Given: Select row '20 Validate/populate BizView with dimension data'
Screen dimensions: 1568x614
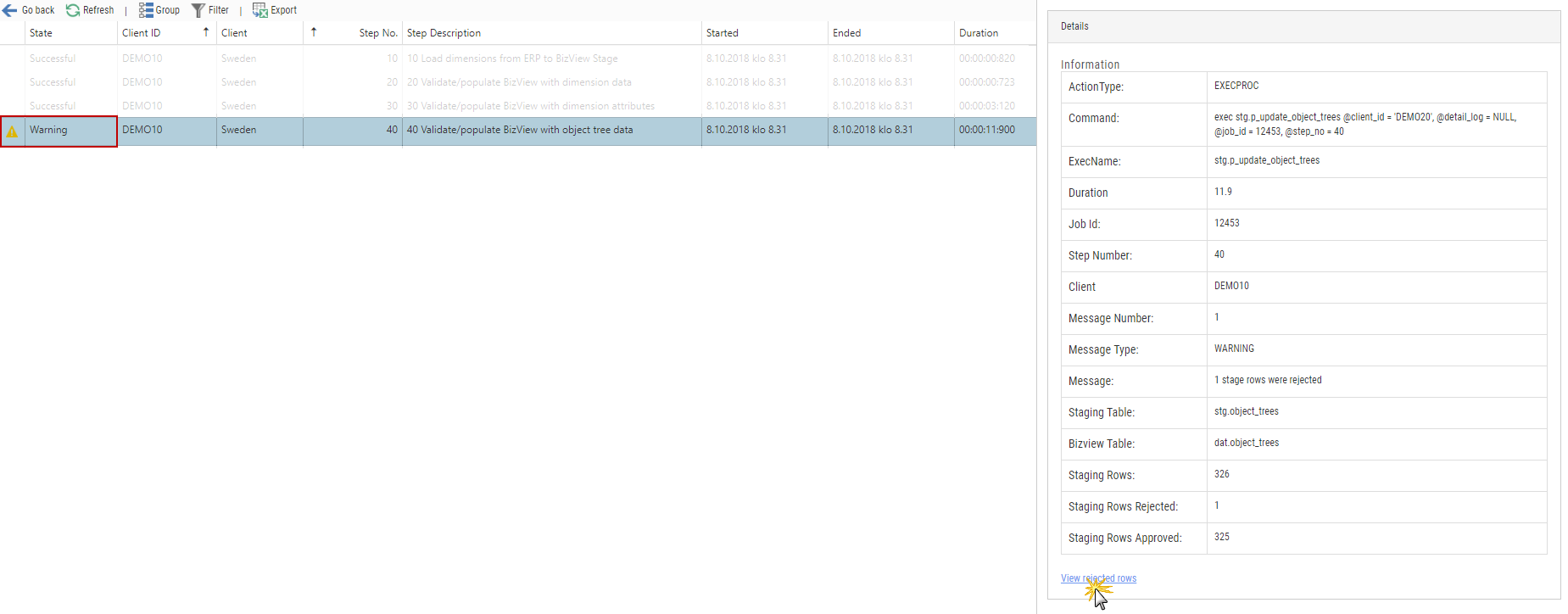Looking at the screenshot, I should tap(519, 82).
